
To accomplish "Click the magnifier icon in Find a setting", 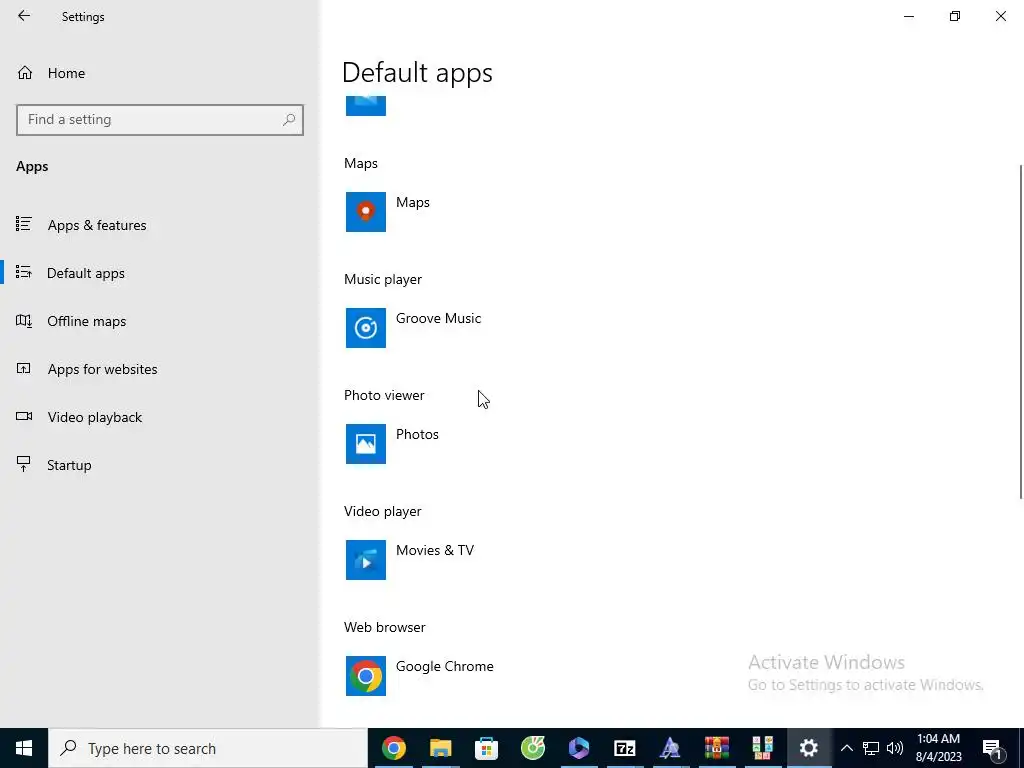I will [289, 120].
